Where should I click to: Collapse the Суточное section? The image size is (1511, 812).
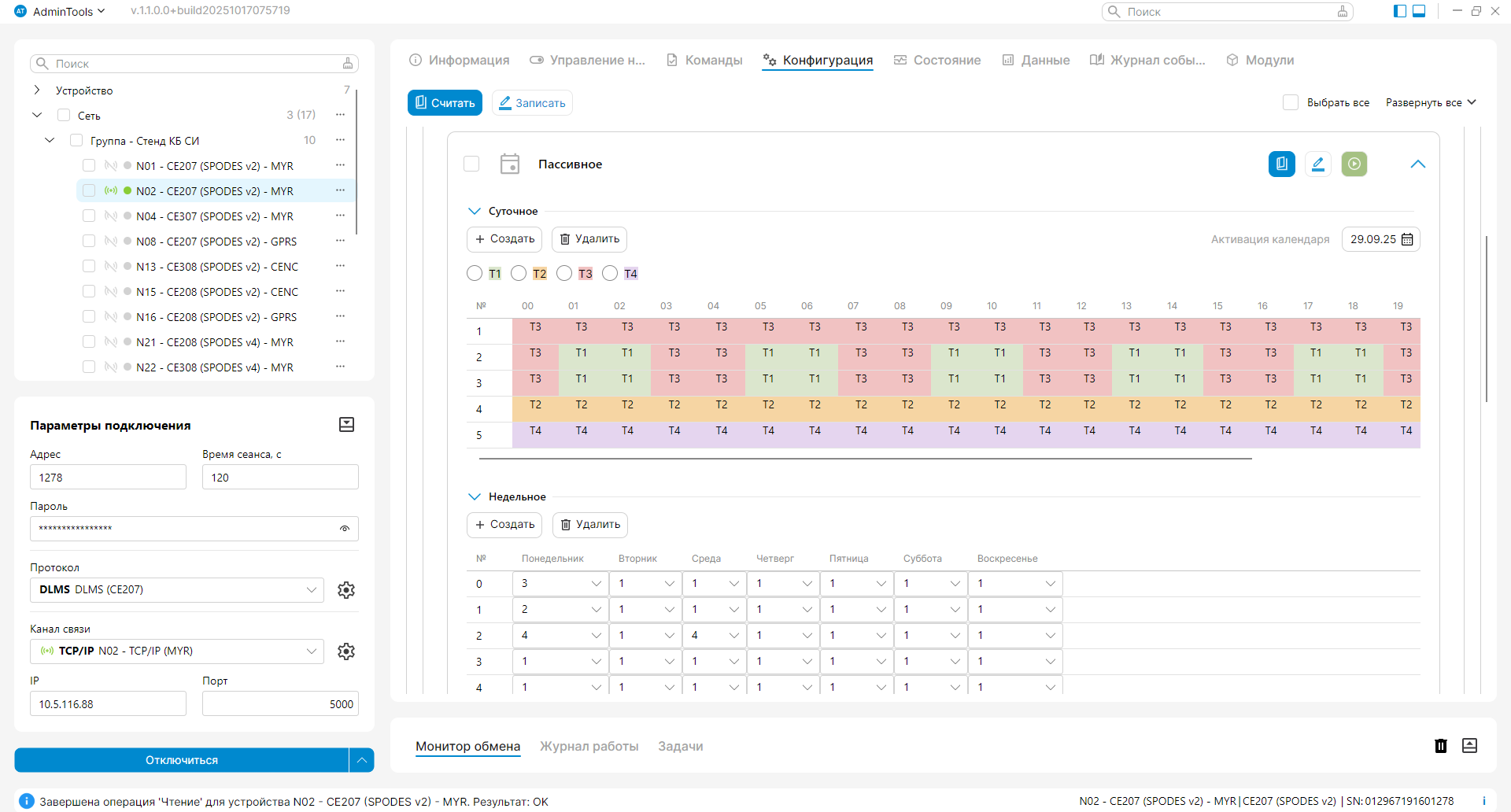(x=475, y=211)
